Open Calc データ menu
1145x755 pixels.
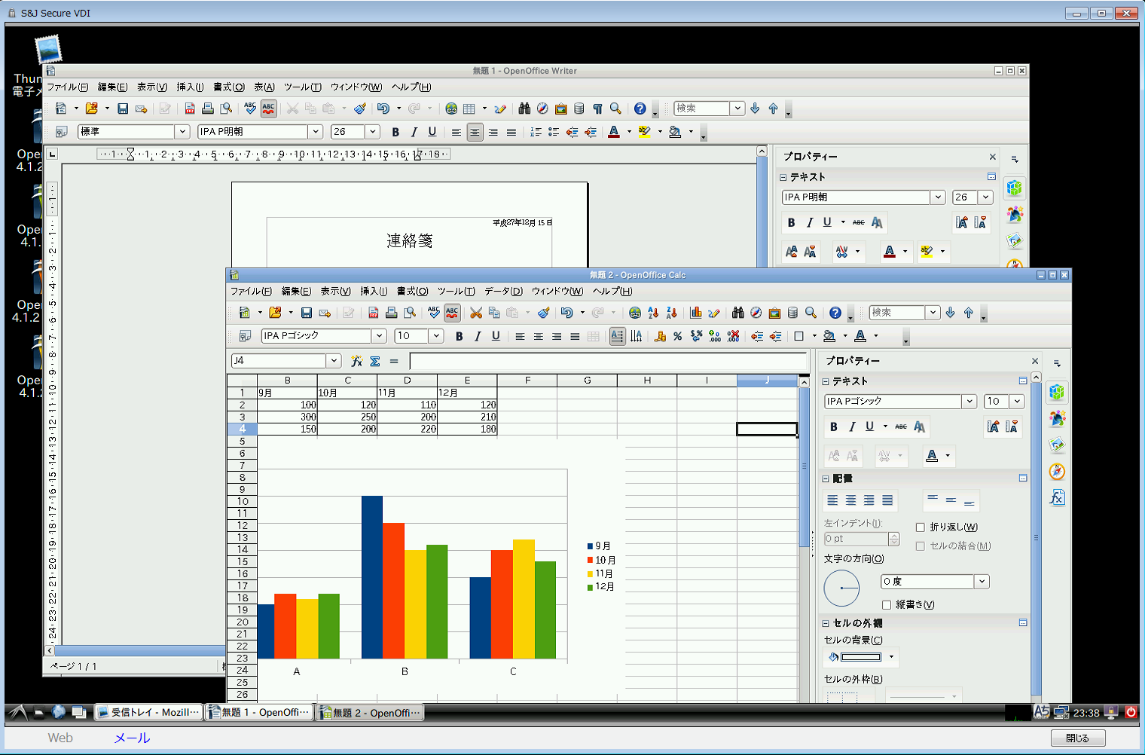coord(503,291)
